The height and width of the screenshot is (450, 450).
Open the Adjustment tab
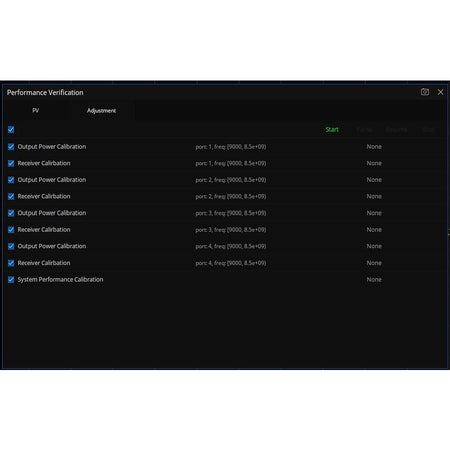pos(101,110)
